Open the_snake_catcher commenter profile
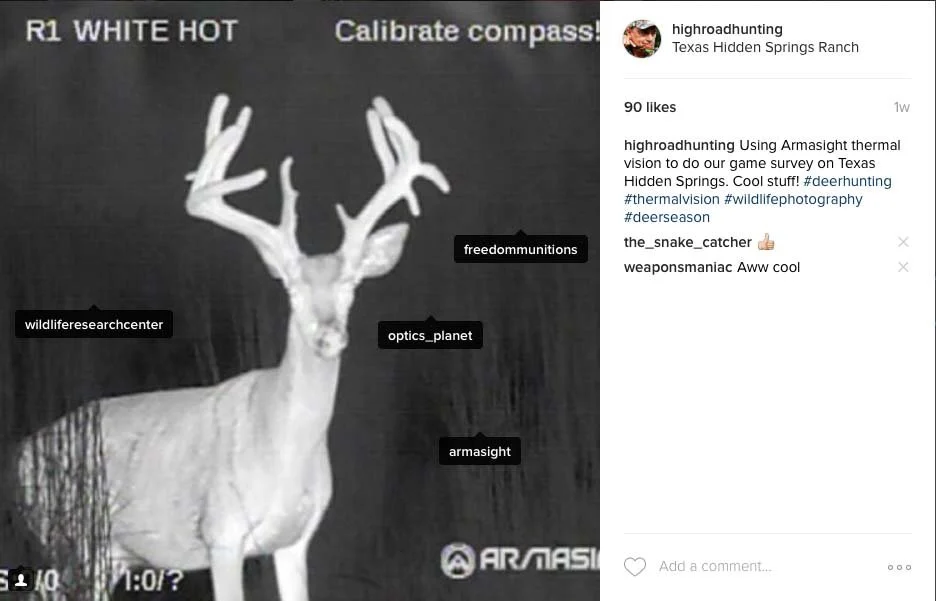This screenshot has height=601, width=936. click(688, 242)
